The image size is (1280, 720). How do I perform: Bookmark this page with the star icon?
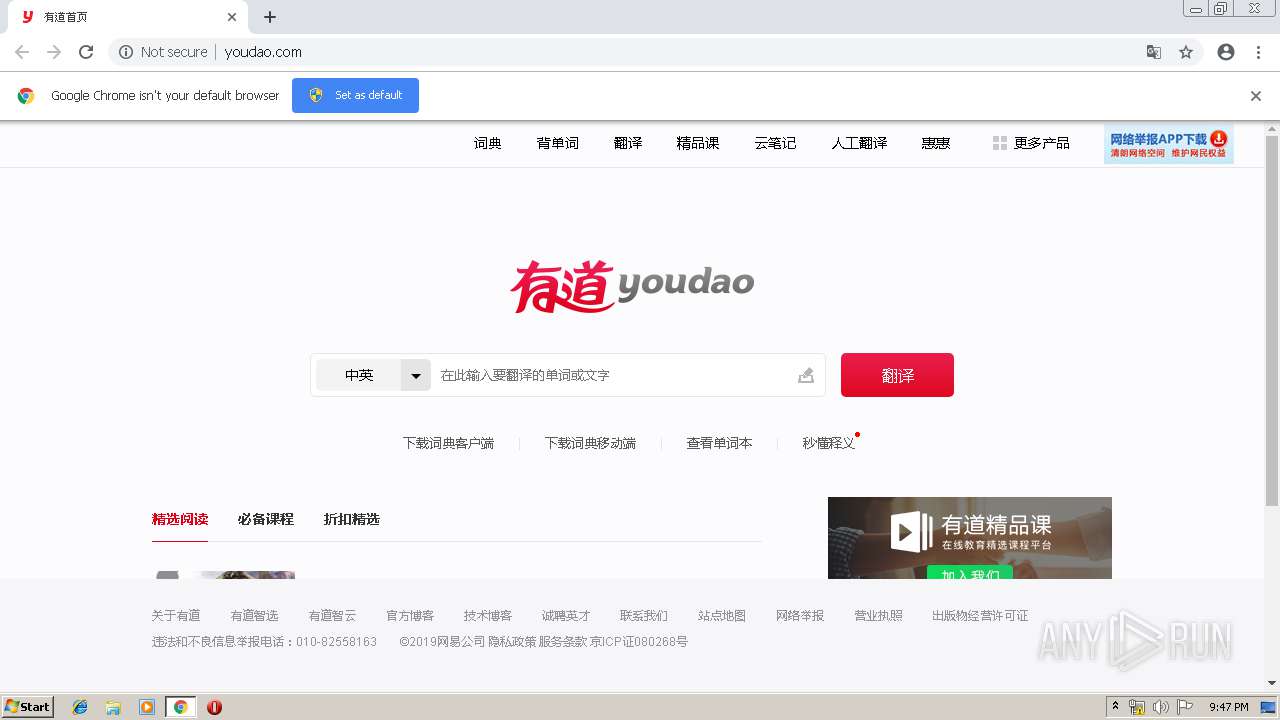point(1186,52)
